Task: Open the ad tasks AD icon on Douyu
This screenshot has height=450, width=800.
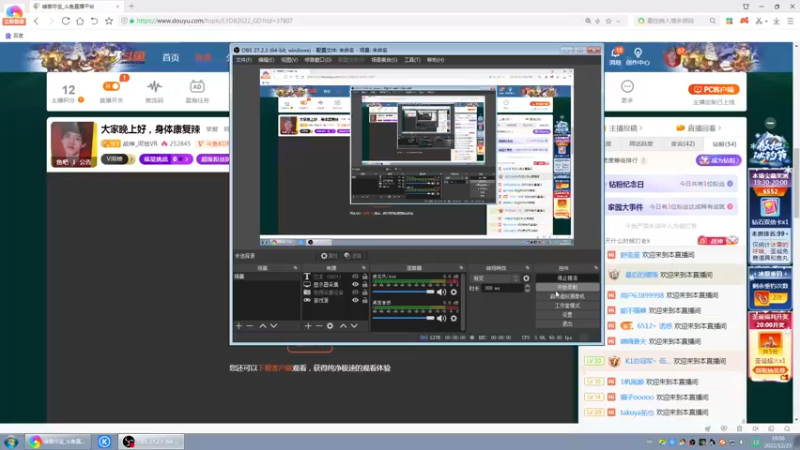Action: point(197,86)
